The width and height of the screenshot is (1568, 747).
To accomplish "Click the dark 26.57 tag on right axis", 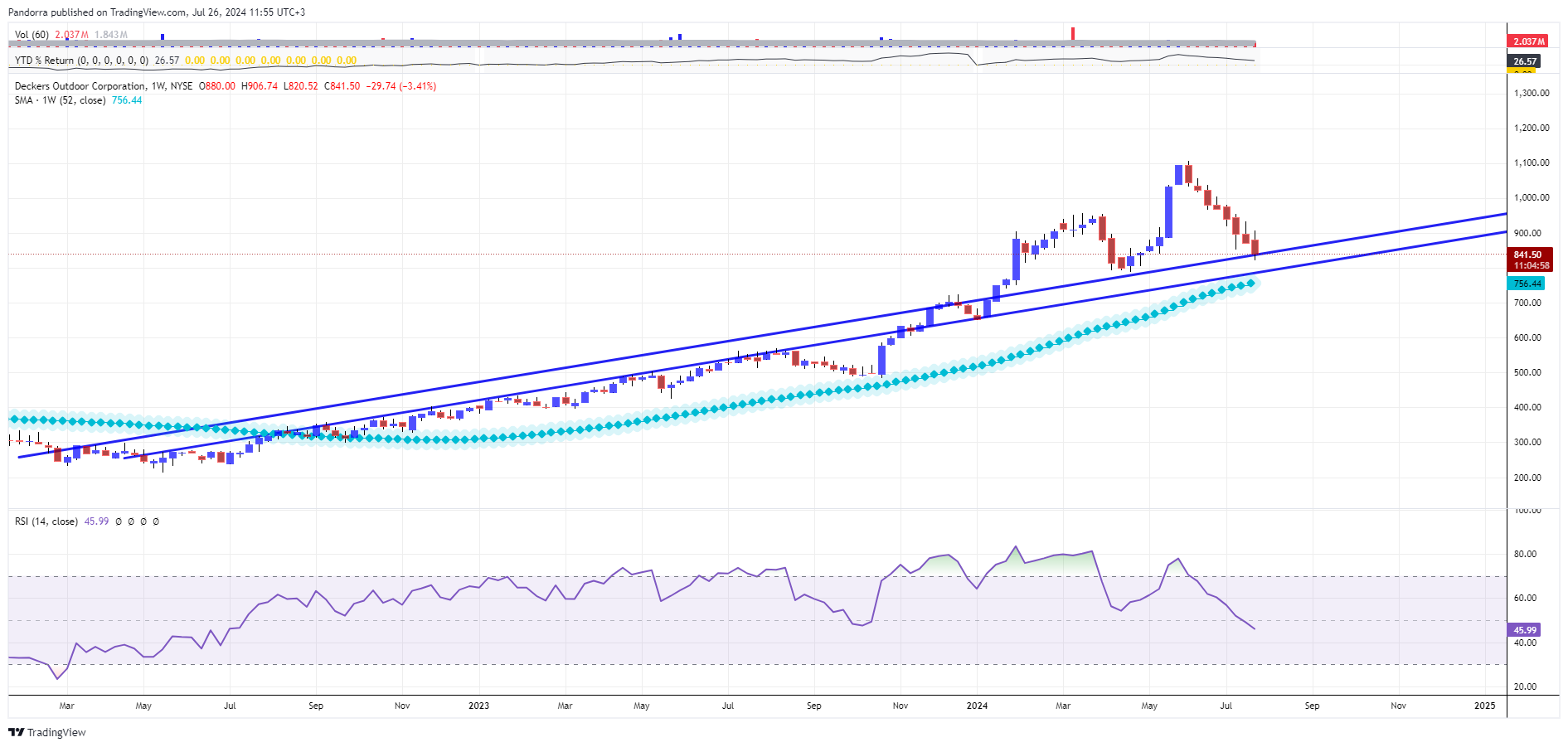I will click(x=1524, y=61).
